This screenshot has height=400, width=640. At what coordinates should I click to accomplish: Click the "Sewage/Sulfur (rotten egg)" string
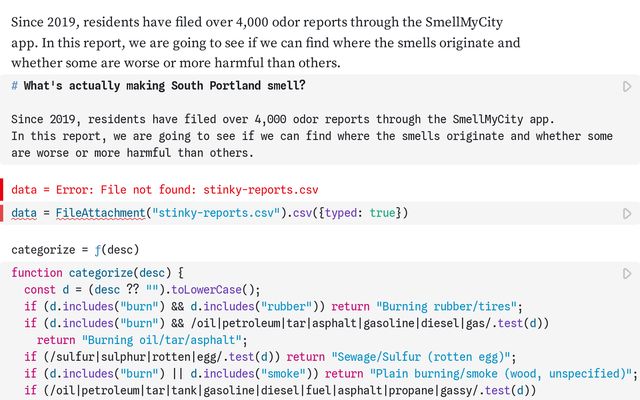click(421, 357)
